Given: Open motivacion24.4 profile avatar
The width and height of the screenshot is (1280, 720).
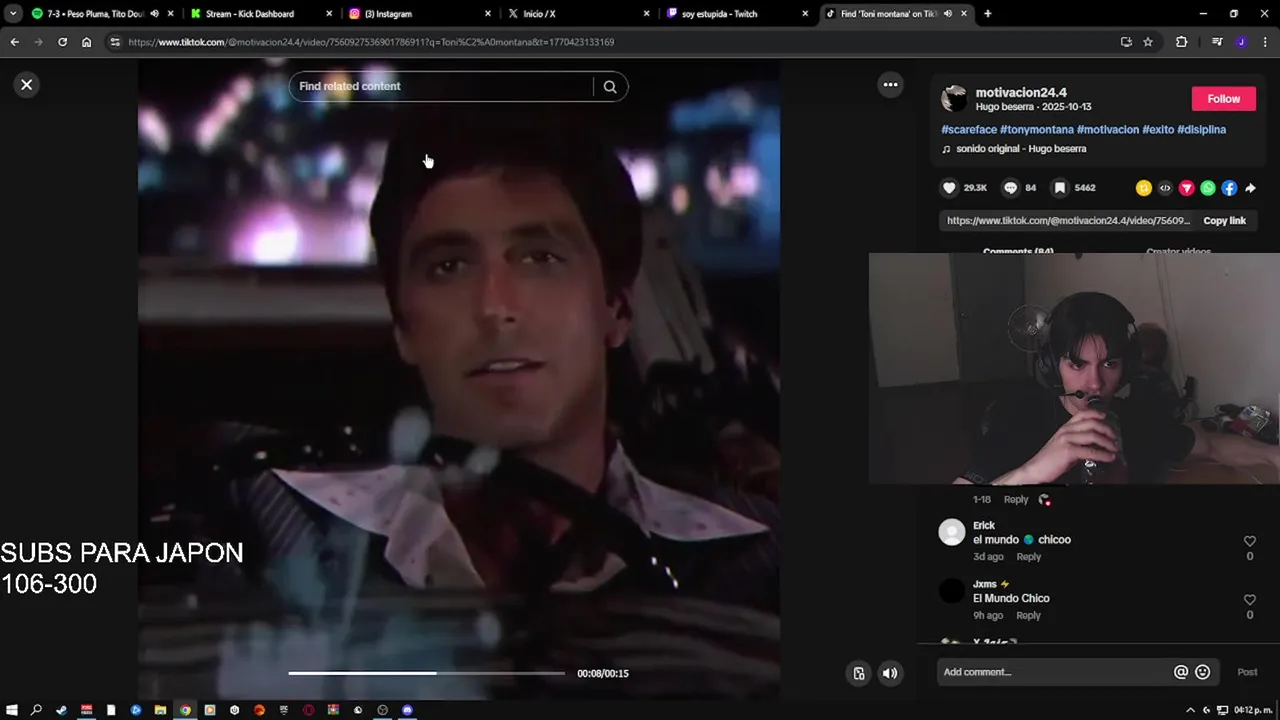Looking at the screenshot, I should pyautogui.click(x=954, y=98).
